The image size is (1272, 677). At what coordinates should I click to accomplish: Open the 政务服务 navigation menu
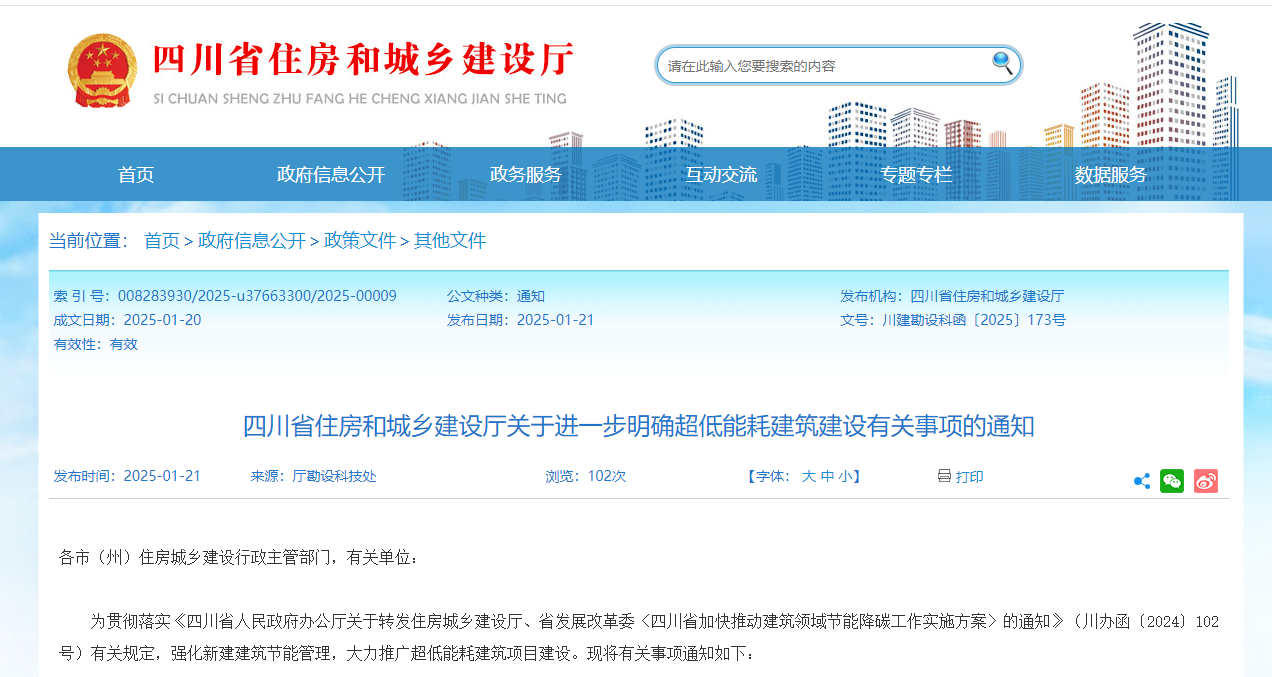tap(524, 173)
